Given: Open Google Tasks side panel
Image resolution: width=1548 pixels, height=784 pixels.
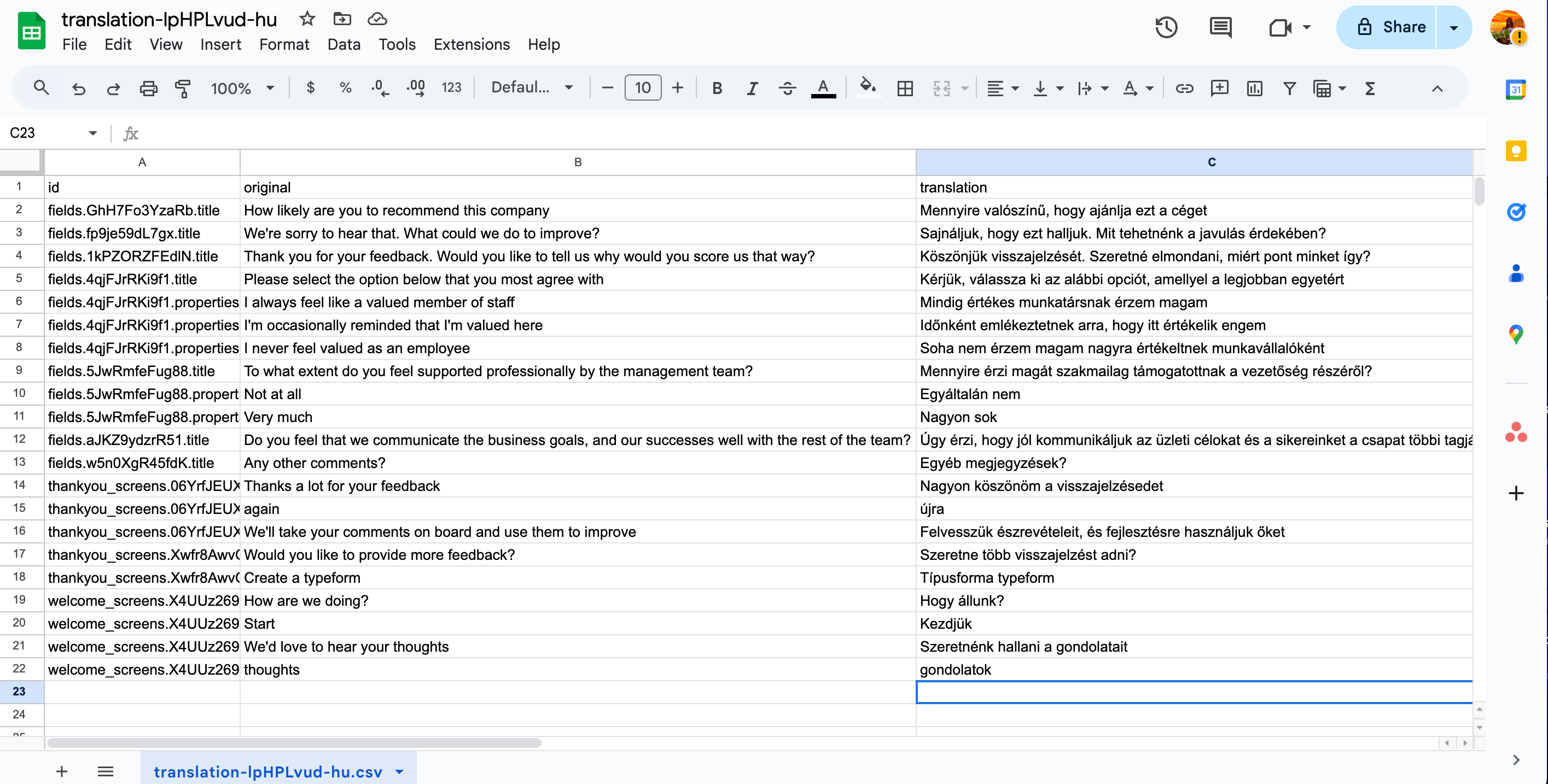Looking at the screenshot, I should pyautogui.click(x=1516, y=212).
